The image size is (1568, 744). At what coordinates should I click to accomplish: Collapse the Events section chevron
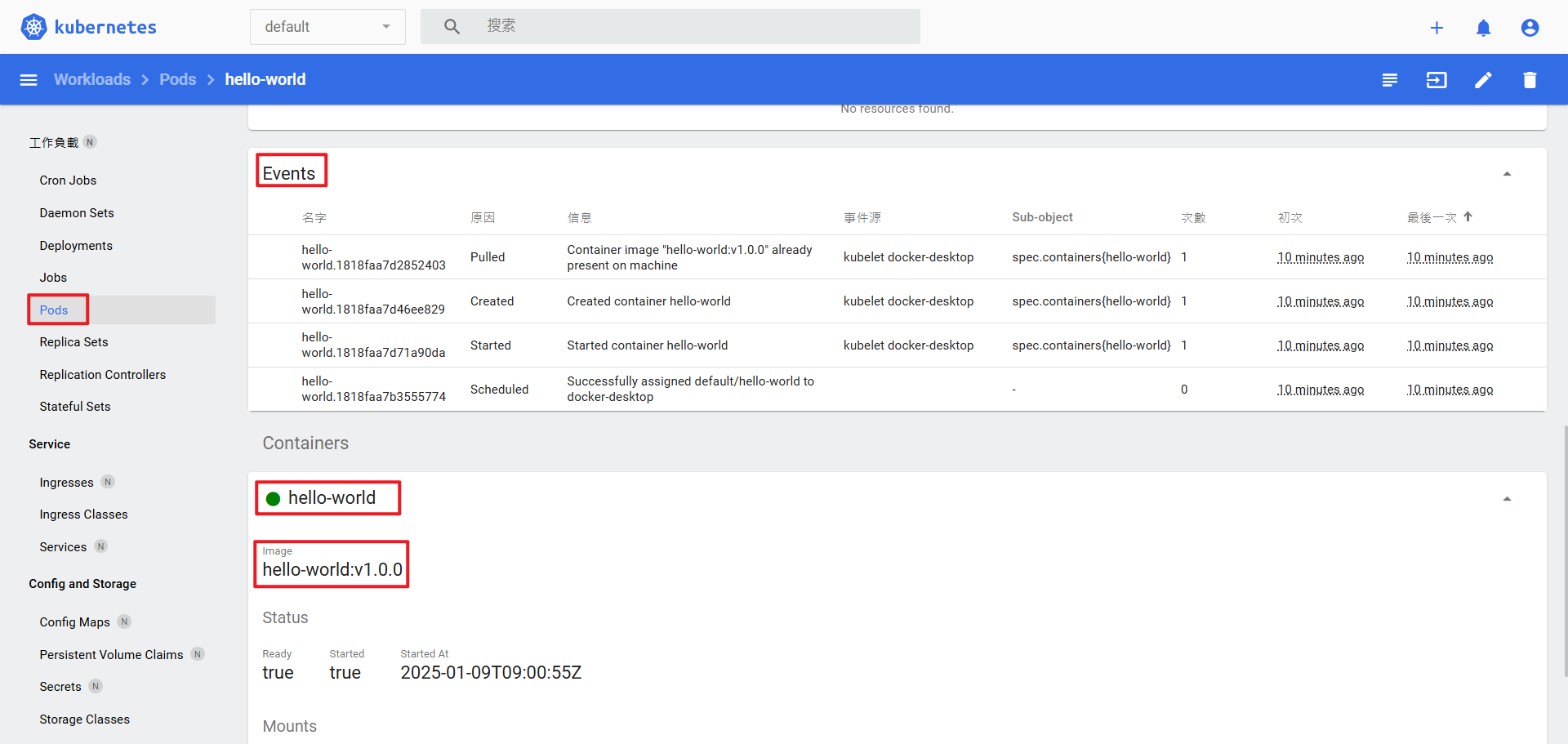tap(1508, 173)
